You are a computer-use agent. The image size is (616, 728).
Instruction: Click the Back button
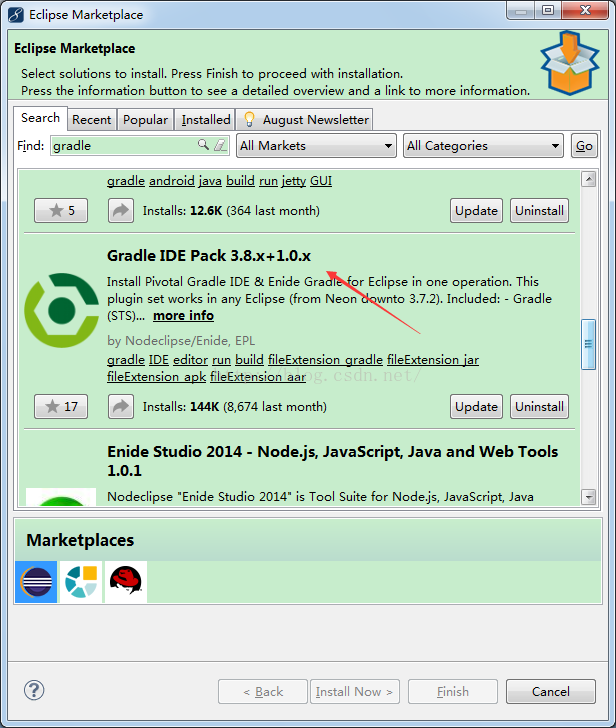click(263, 691)
